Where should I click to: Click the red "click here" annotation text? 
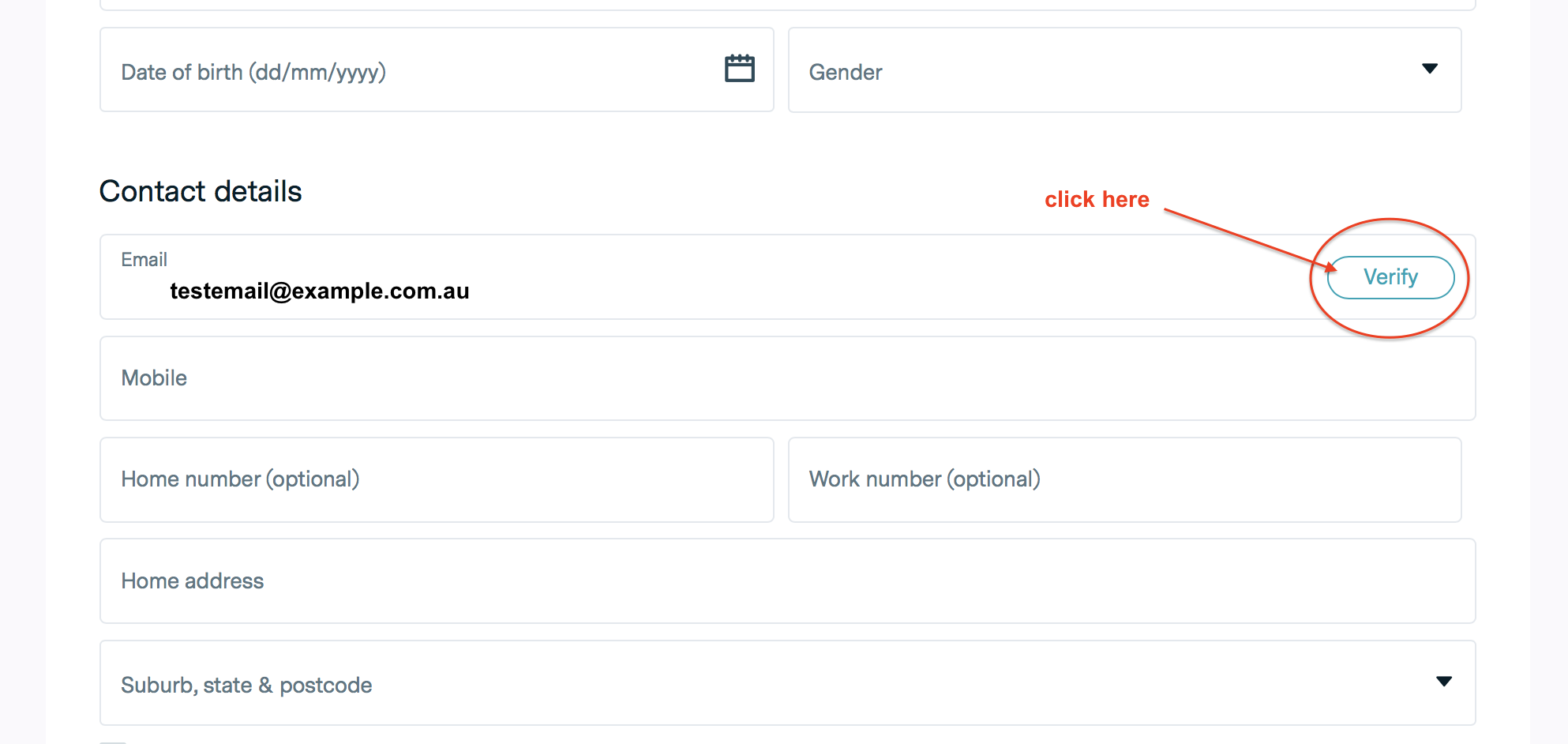pos(1097,199)
